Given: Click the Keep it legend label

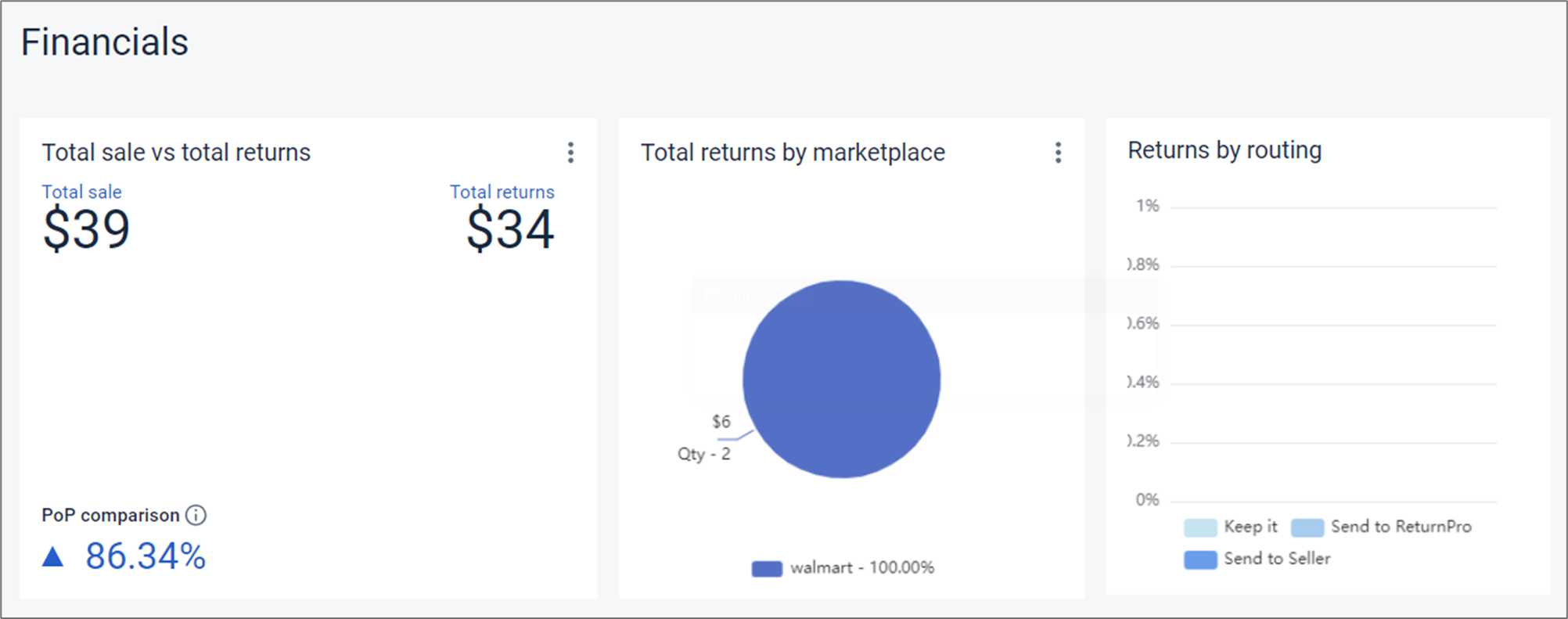Looking at the screenshot, I should click(1250, 527).
